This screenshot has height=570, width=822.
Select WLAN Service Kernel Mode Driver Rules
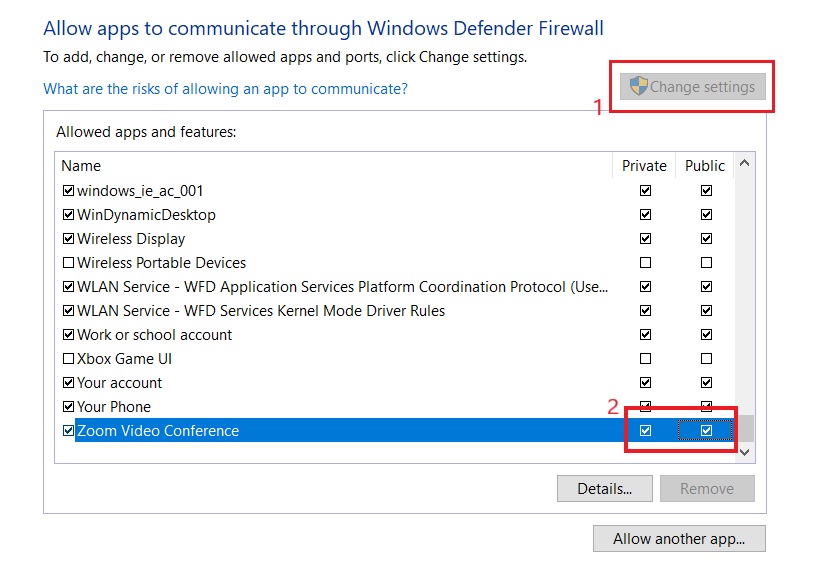[x=261, y=310]
